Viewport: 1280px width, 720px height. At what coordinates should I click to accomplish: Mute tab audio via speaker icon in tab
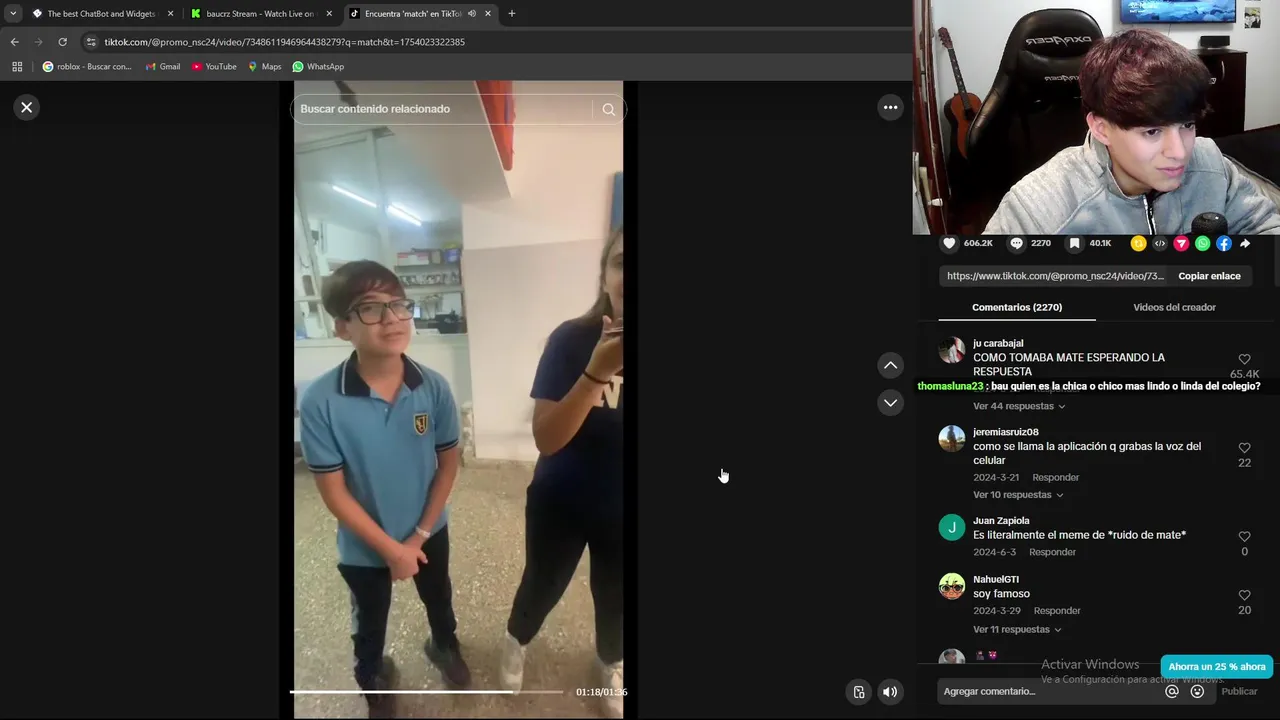pos(471,14)
